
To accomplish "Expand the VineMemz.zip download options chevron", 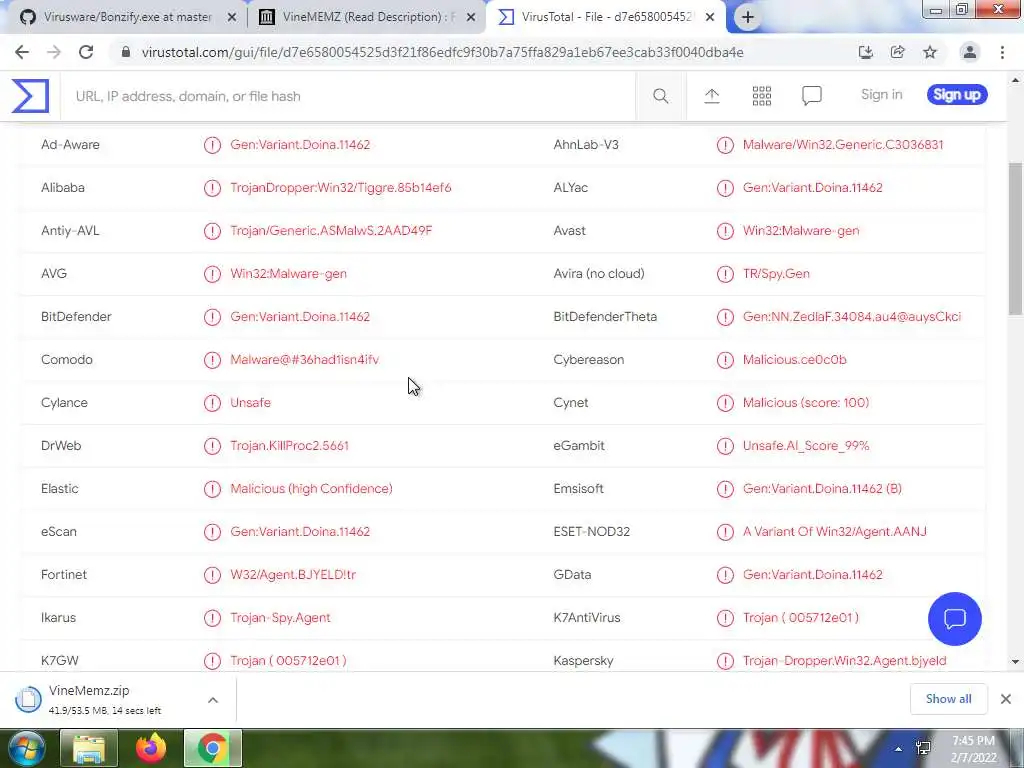I will tap(213, 700).
